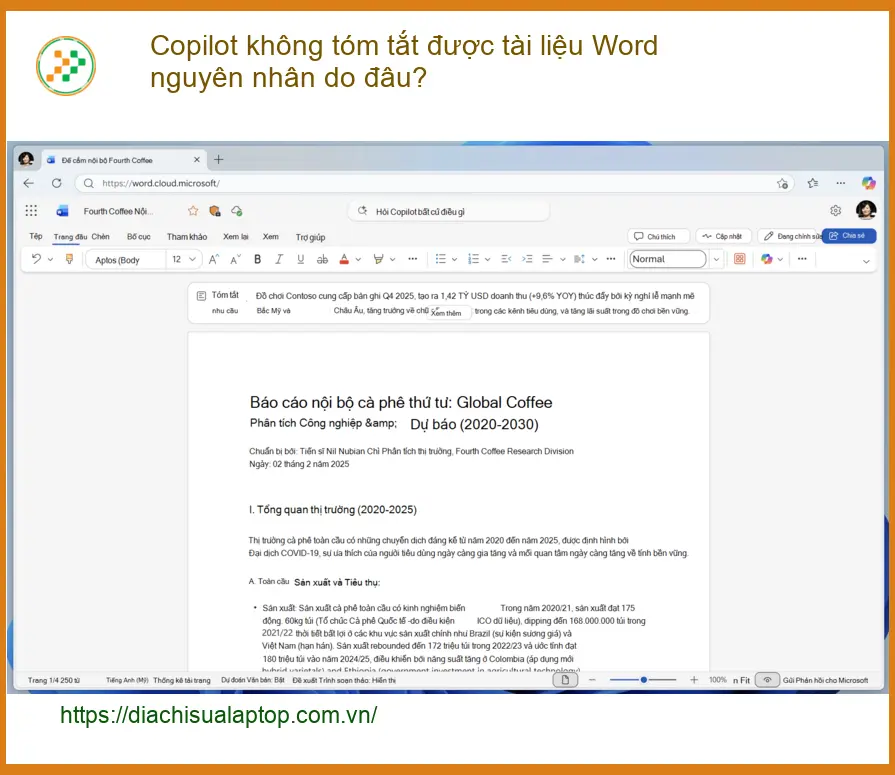Decrease paragraph indent
Image resolution: width=895 pixels, height=775 pixels.
[x=506, y=259]
